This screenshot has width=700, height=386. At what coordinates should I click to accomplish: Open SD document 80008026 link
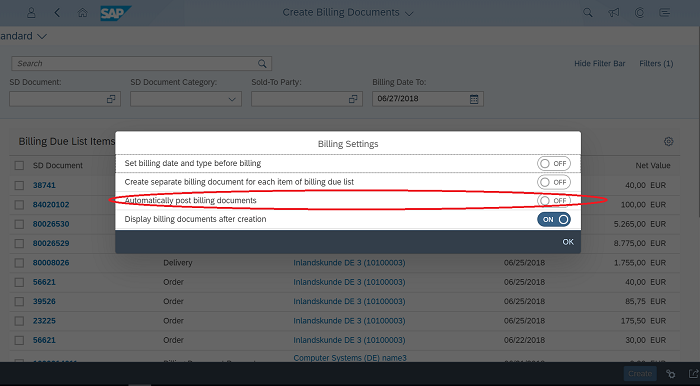coord(51,263)
